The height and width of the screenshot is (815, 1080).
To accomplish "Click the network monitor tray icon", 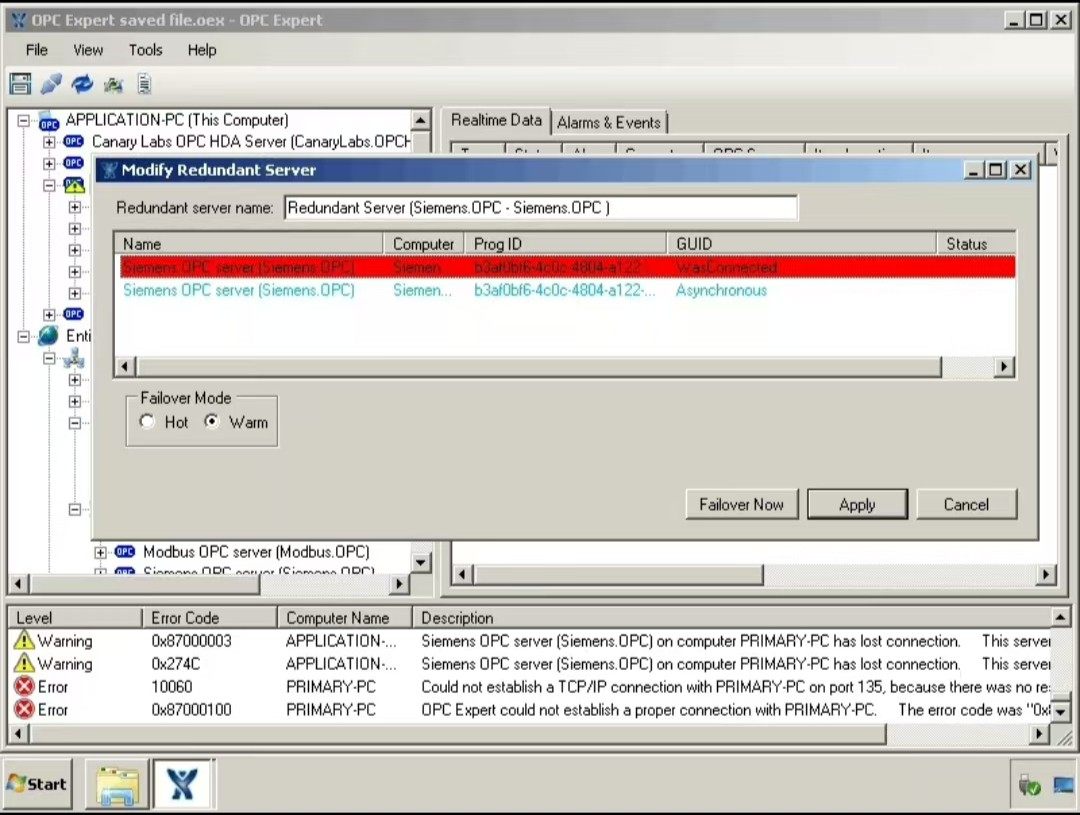I will pyautogui.click(x=1063, y=785).
